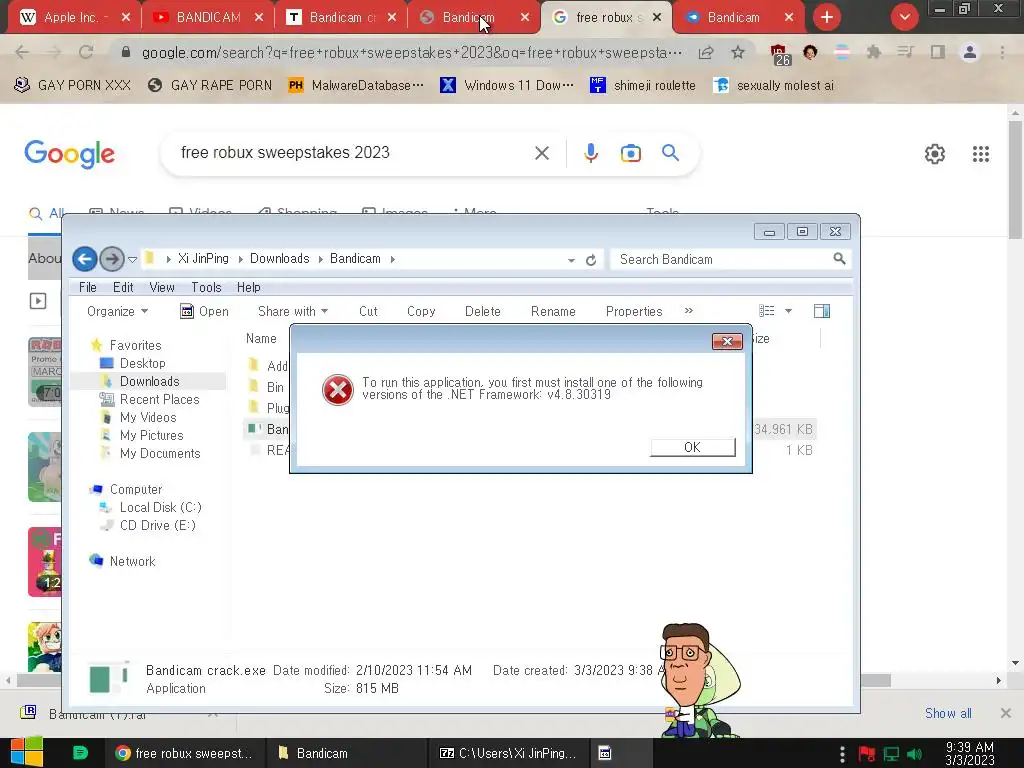The image size is (1024, 768).
Task: Change the Explorer view layout icon
Action: tap(767, 311)
